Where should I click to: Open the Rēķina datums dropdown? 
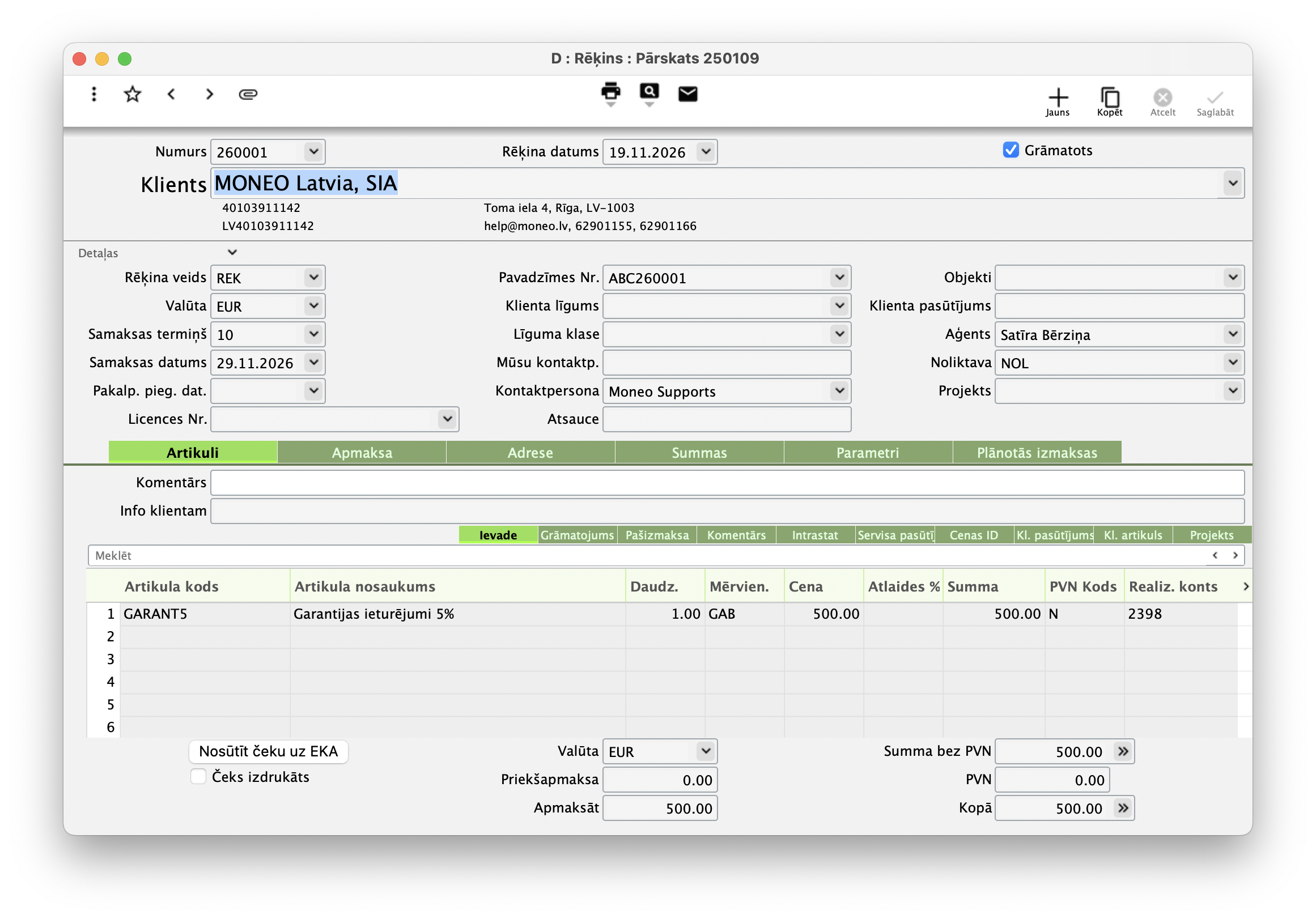click(x=706, y=152)
